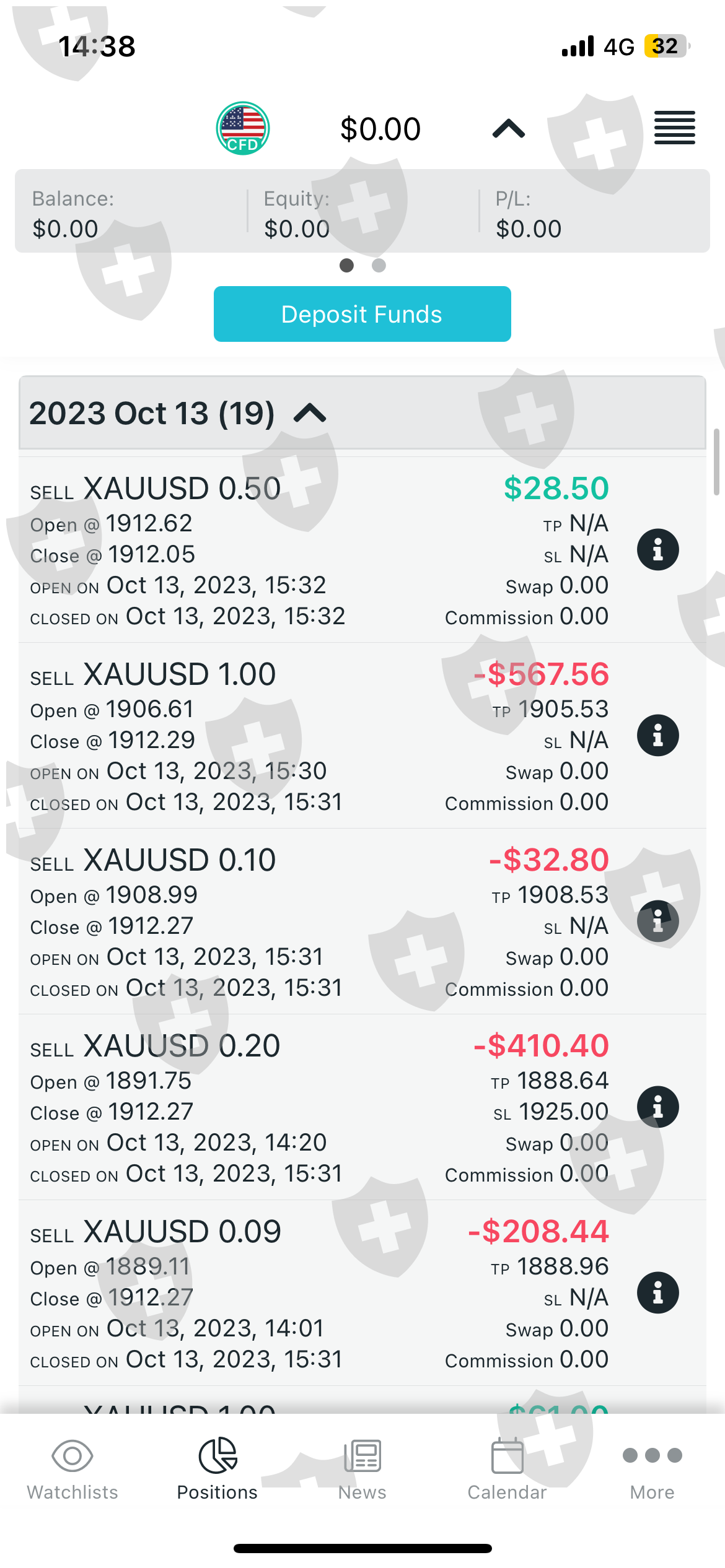Tap the US flag CFD account icon
Image resolution: width=725 pixels, height=1568 pixels.
click(x=242, y=128)
